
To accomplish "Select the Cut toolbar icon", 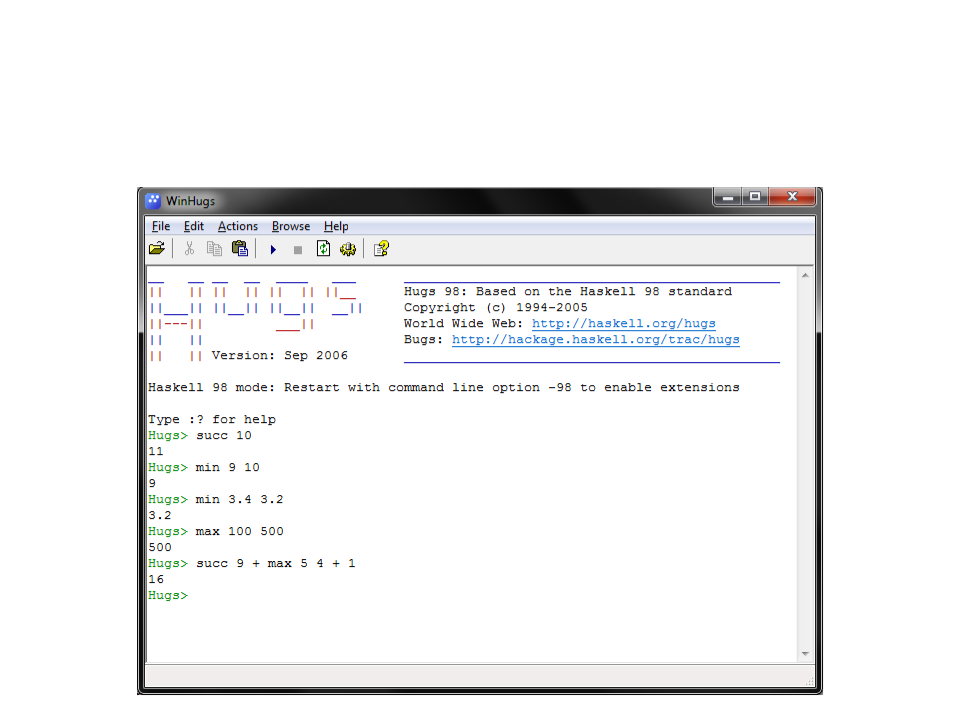I will point(189,248).
